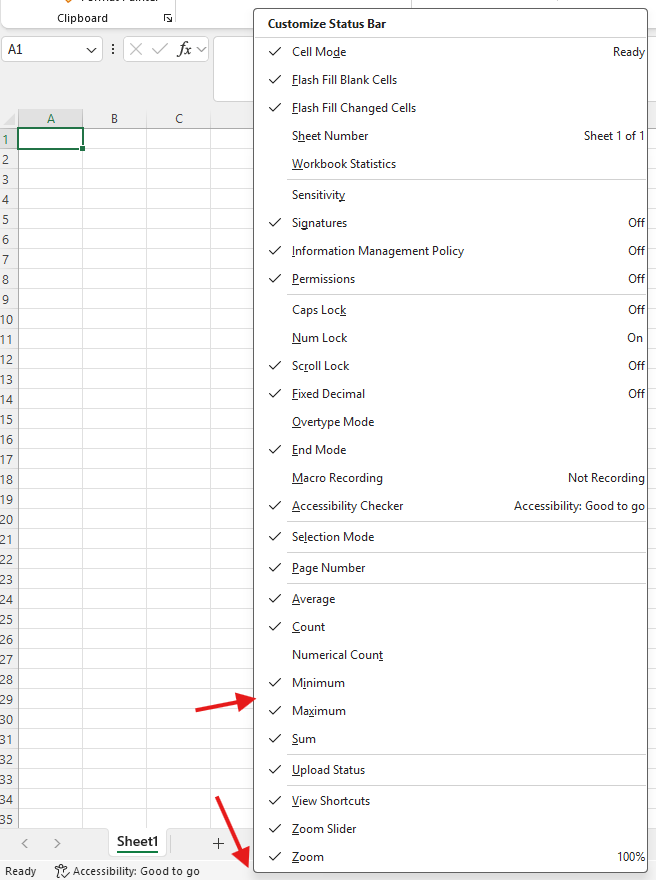The width and height of the screenshot is (656, 880).
Task: Uncheck Signatures option
Action: [x=450, y=223]
